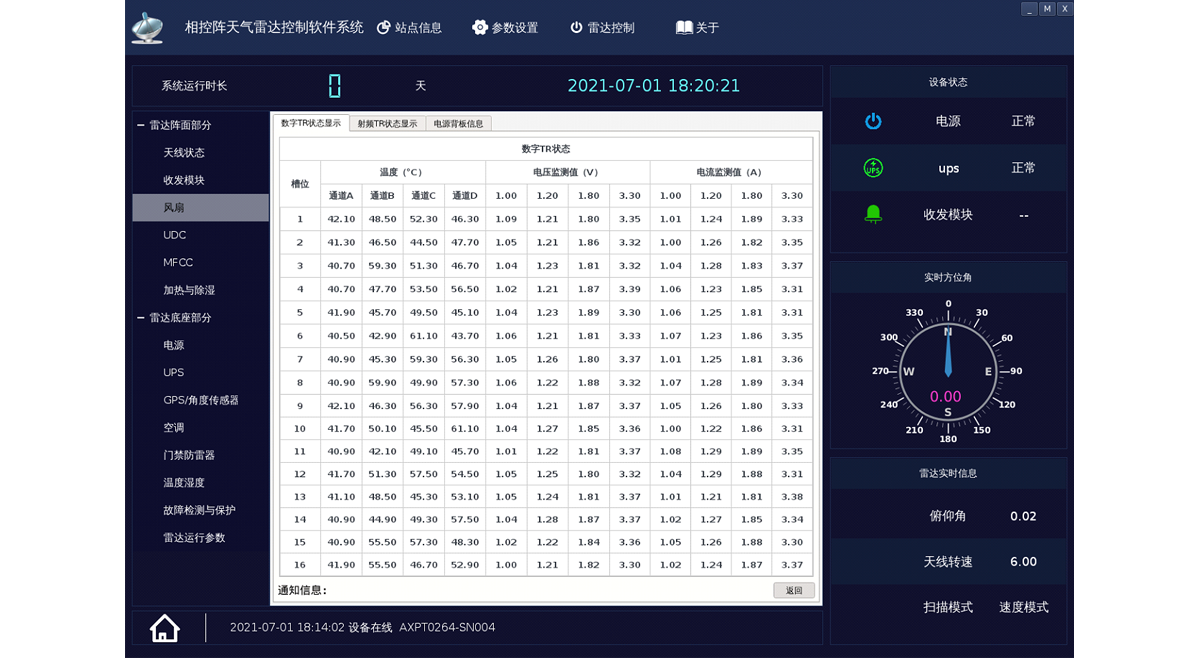The height and width of the screenshot is (658, 1200).
Task: Click the radar dish application logo
Action: tap(148, 28)
